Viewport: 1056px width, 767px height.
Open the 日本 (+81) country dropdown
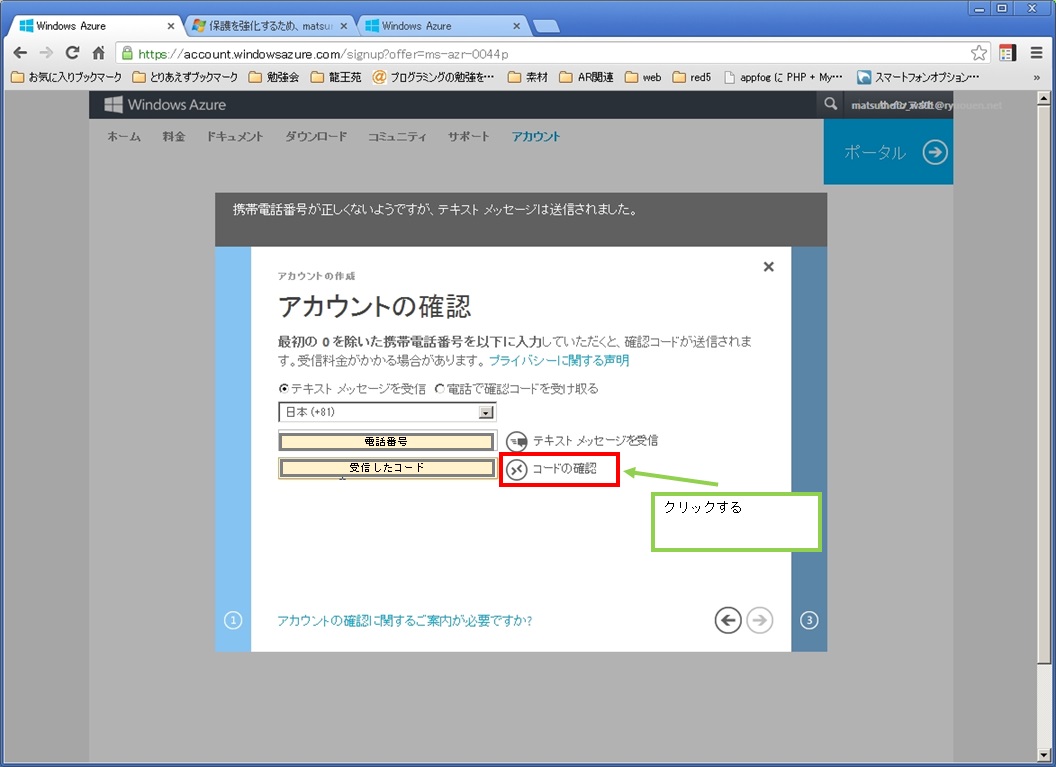tap(387, 411)
